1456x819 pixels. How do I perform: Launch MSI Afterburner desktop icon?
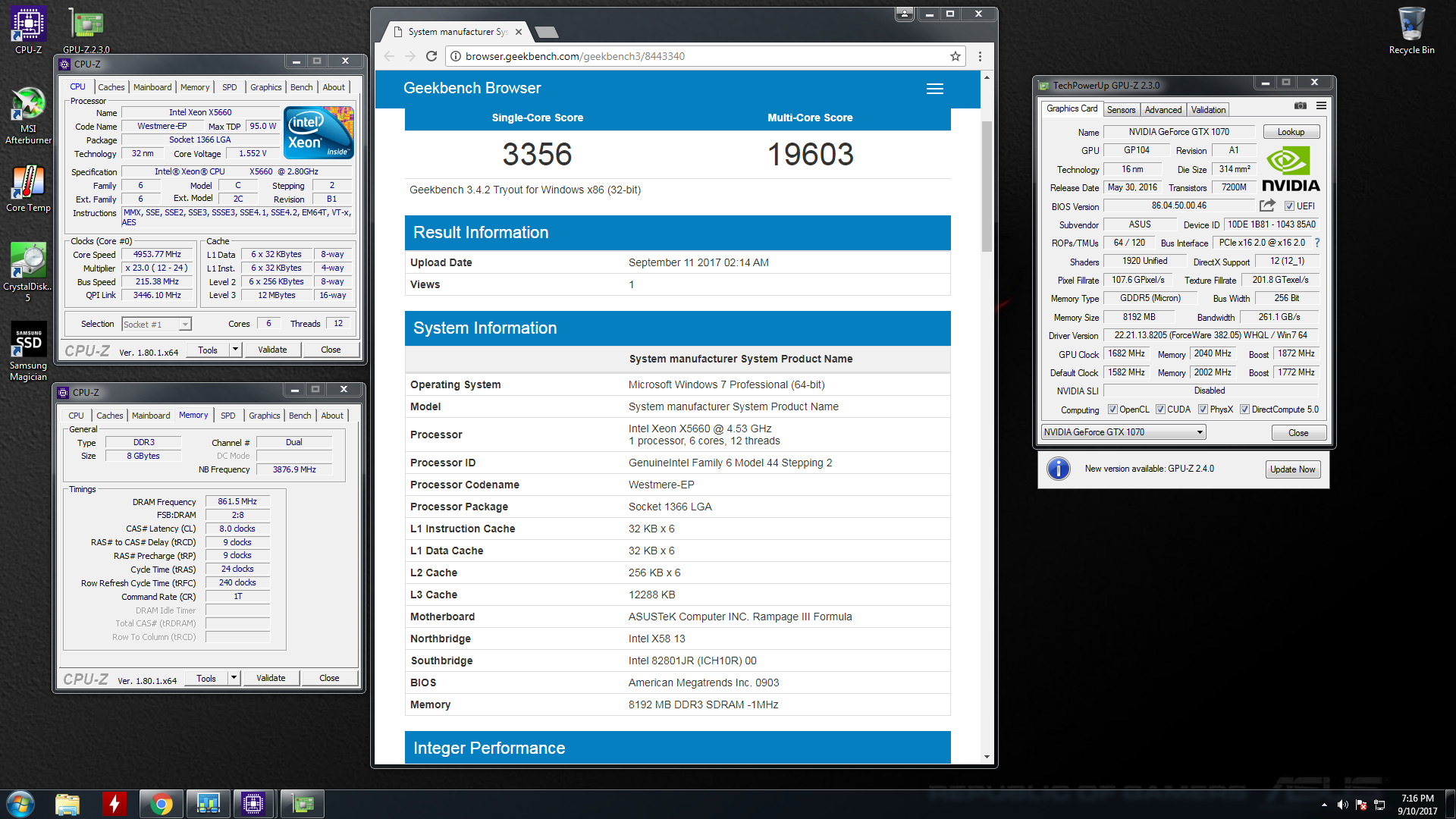point(28,115)
